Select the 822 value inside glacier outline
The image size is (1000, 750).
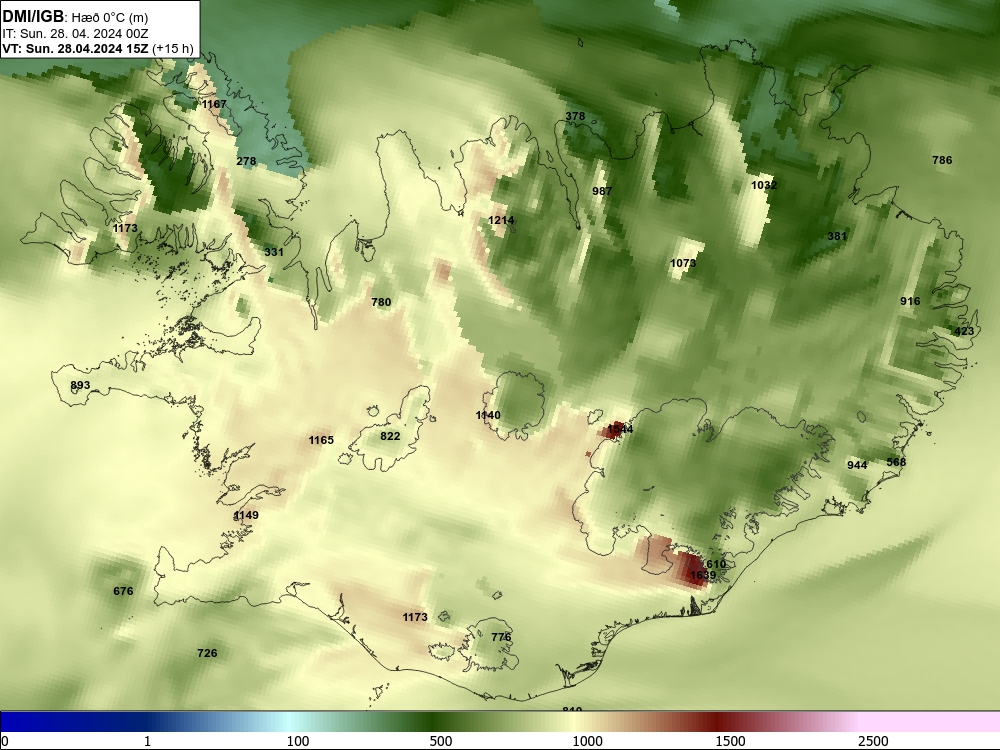click(x=390, y=437)
